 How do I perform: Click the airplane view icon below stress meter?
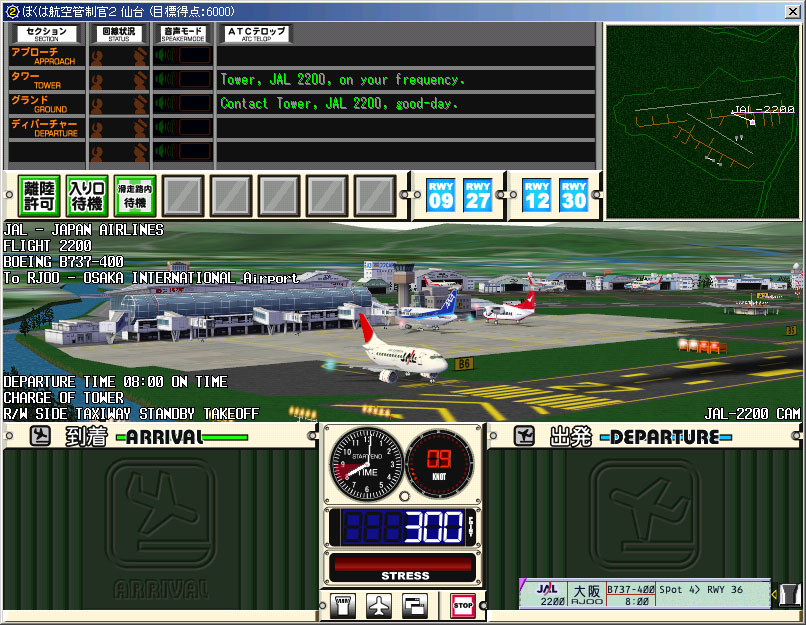pos(379,605)
